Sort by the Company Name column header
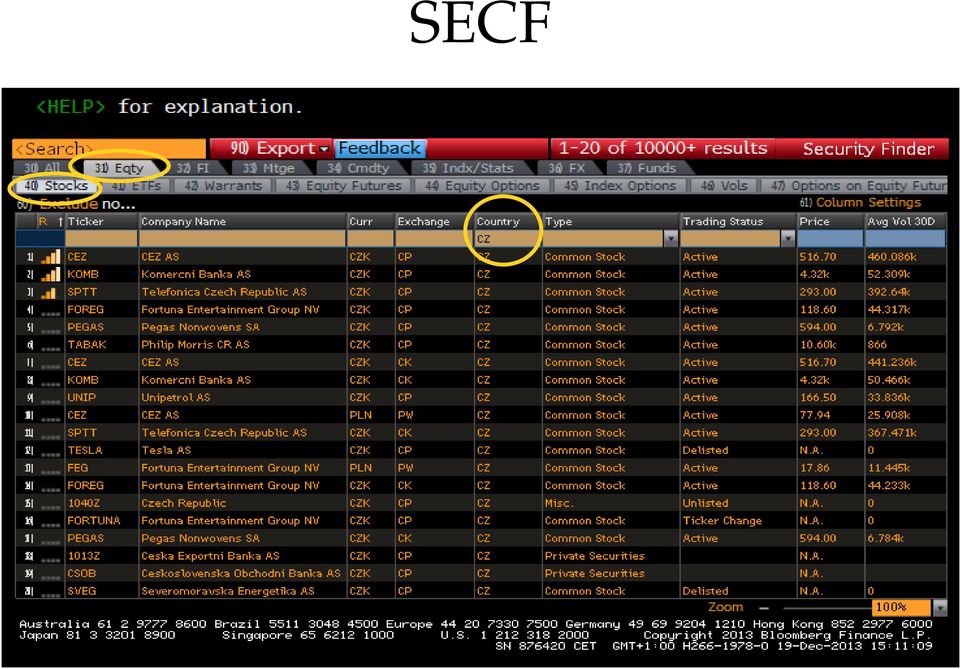Viewport: 960px width, 669px height. [242, 222]
